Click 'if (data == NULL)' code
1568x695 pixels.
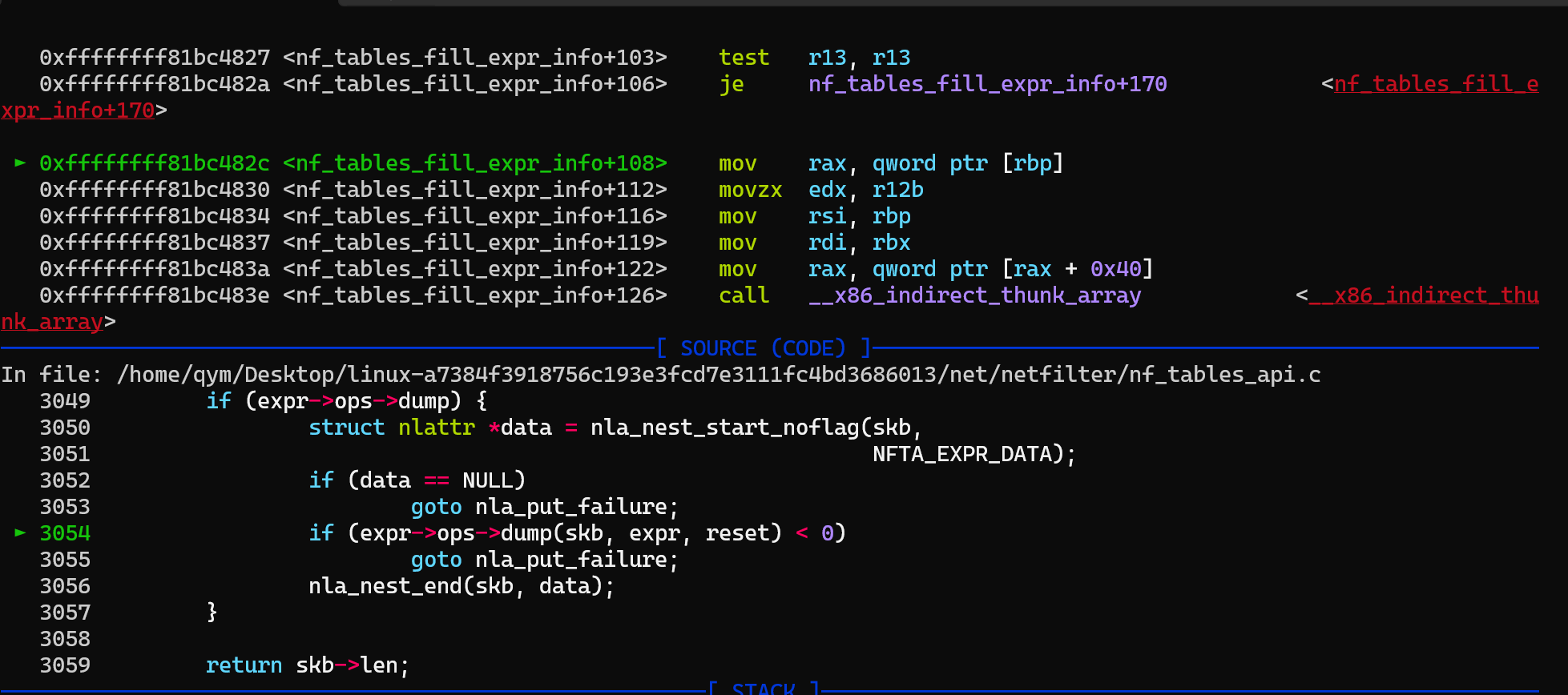(x=417, y=480)
